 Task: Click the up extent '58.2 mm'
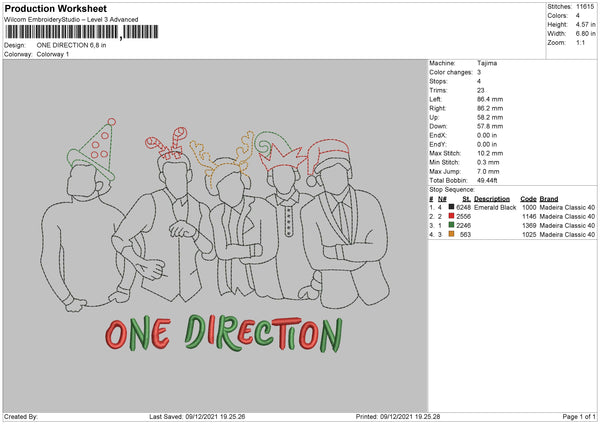[x=490, y=117]
